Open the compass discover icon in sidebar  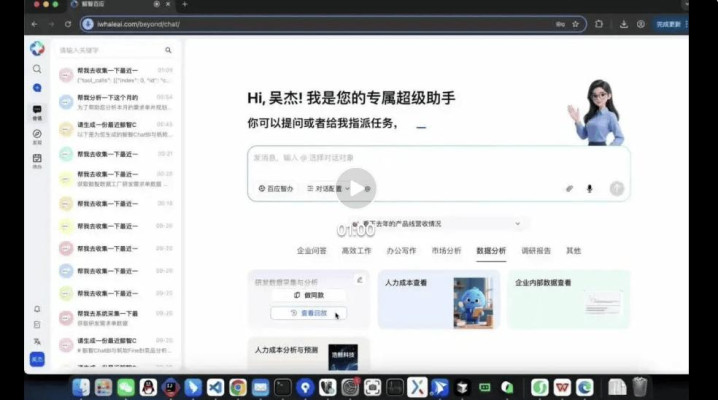tap(37, 133)
